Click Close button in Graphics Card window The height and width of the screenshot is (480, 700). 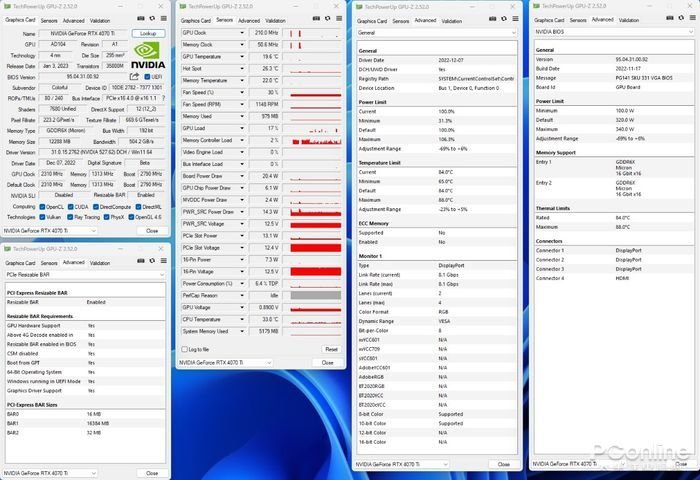click(x=152, y=231)
